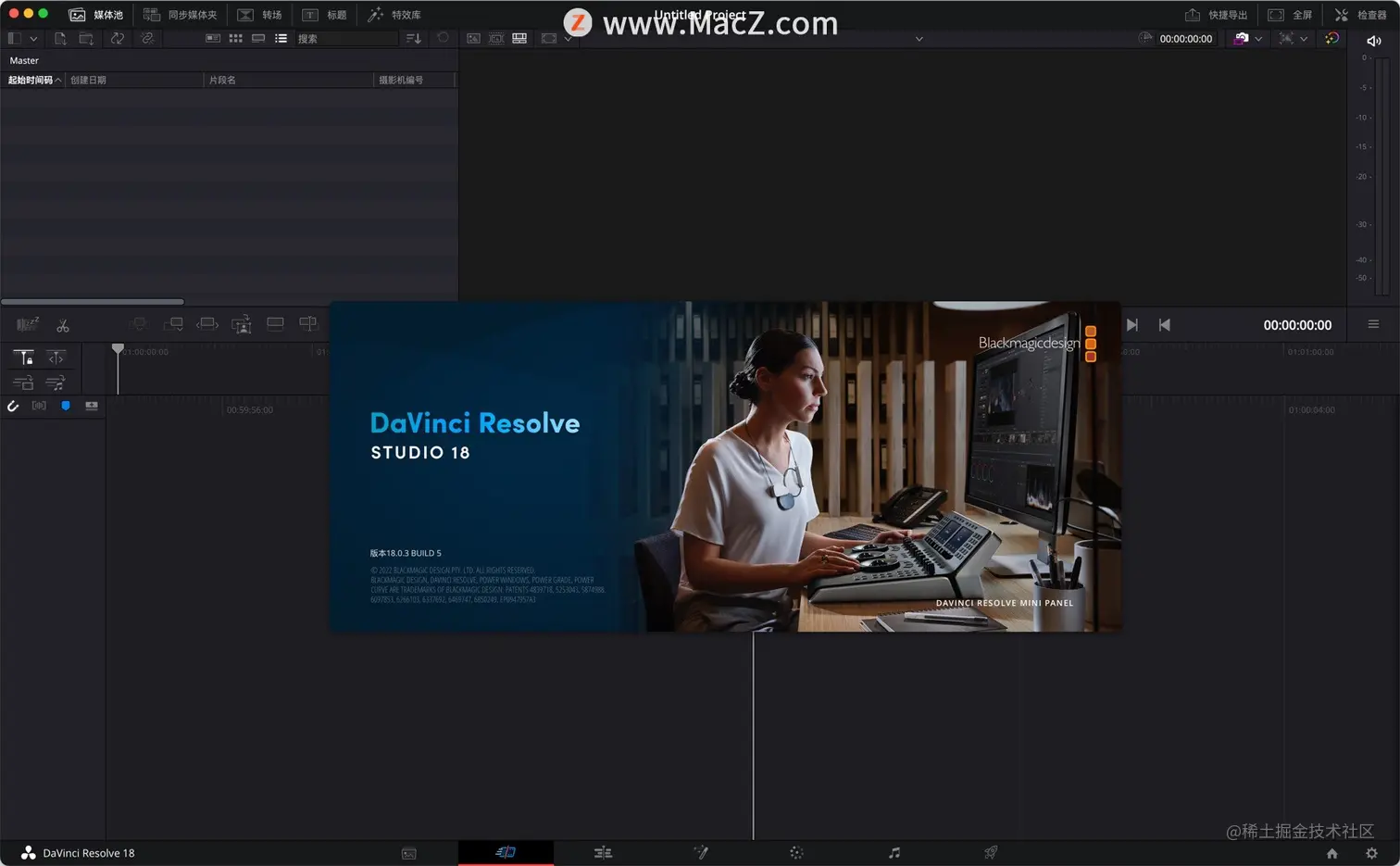1400x866 pixels.
Task: Expand viewer aspect dropdown chevron
Action: coord(568,39)
